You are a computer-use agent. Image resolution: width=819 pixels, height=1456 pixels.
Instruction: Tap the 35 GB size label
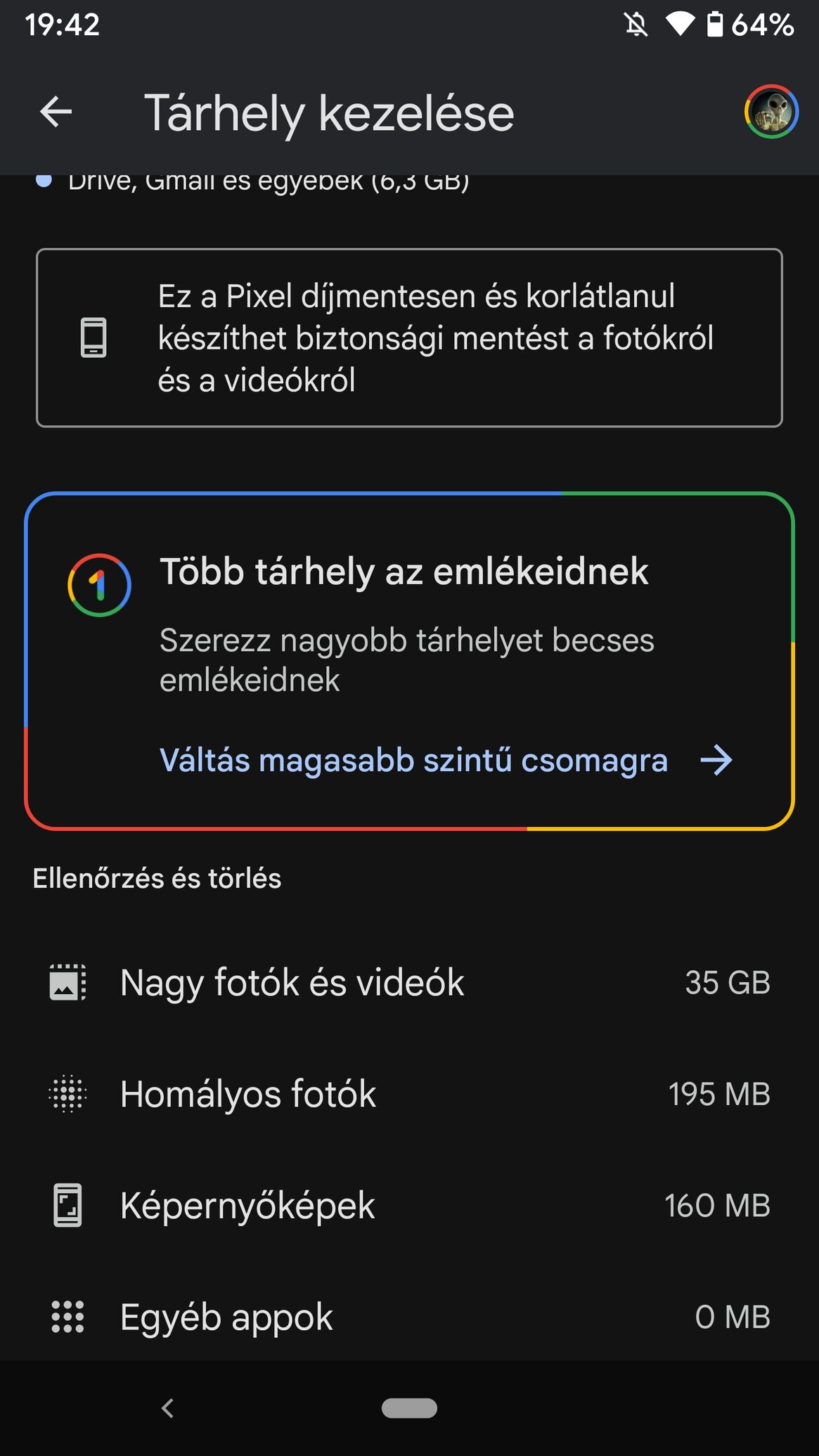728,983
